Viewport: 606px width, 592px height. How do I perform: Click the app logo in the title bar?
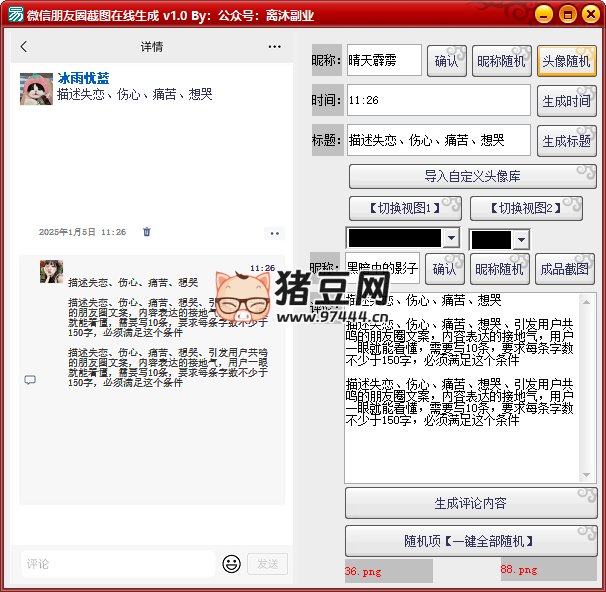16,15
